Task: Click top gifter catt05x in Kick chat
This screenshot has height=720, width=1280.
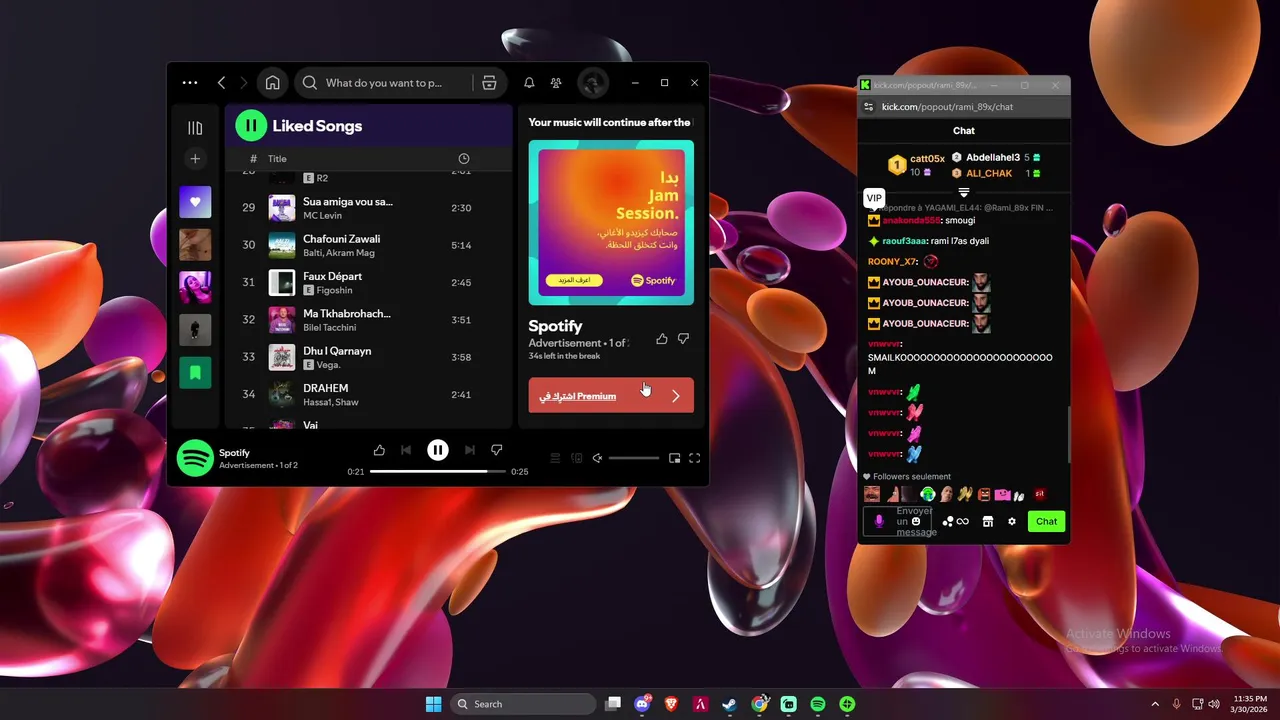Action: tap(927, 159)
